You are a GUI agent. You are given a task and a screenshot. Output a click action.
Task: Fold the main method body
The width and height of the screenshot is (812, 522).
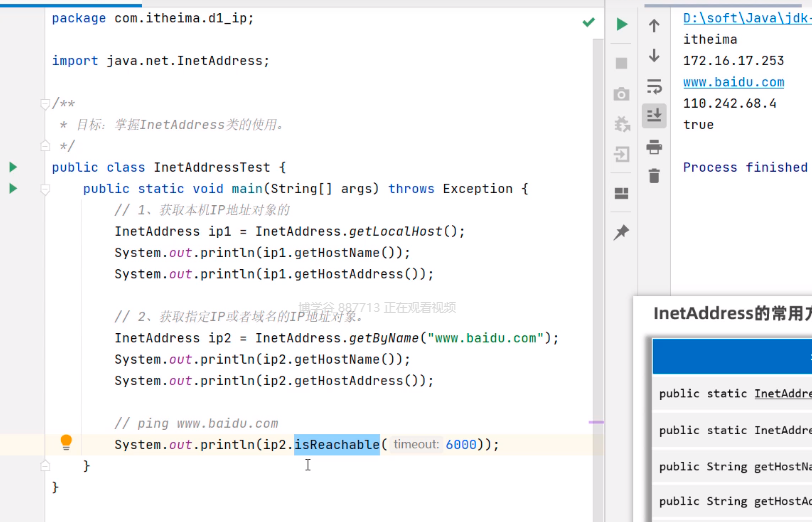(45, 190)
